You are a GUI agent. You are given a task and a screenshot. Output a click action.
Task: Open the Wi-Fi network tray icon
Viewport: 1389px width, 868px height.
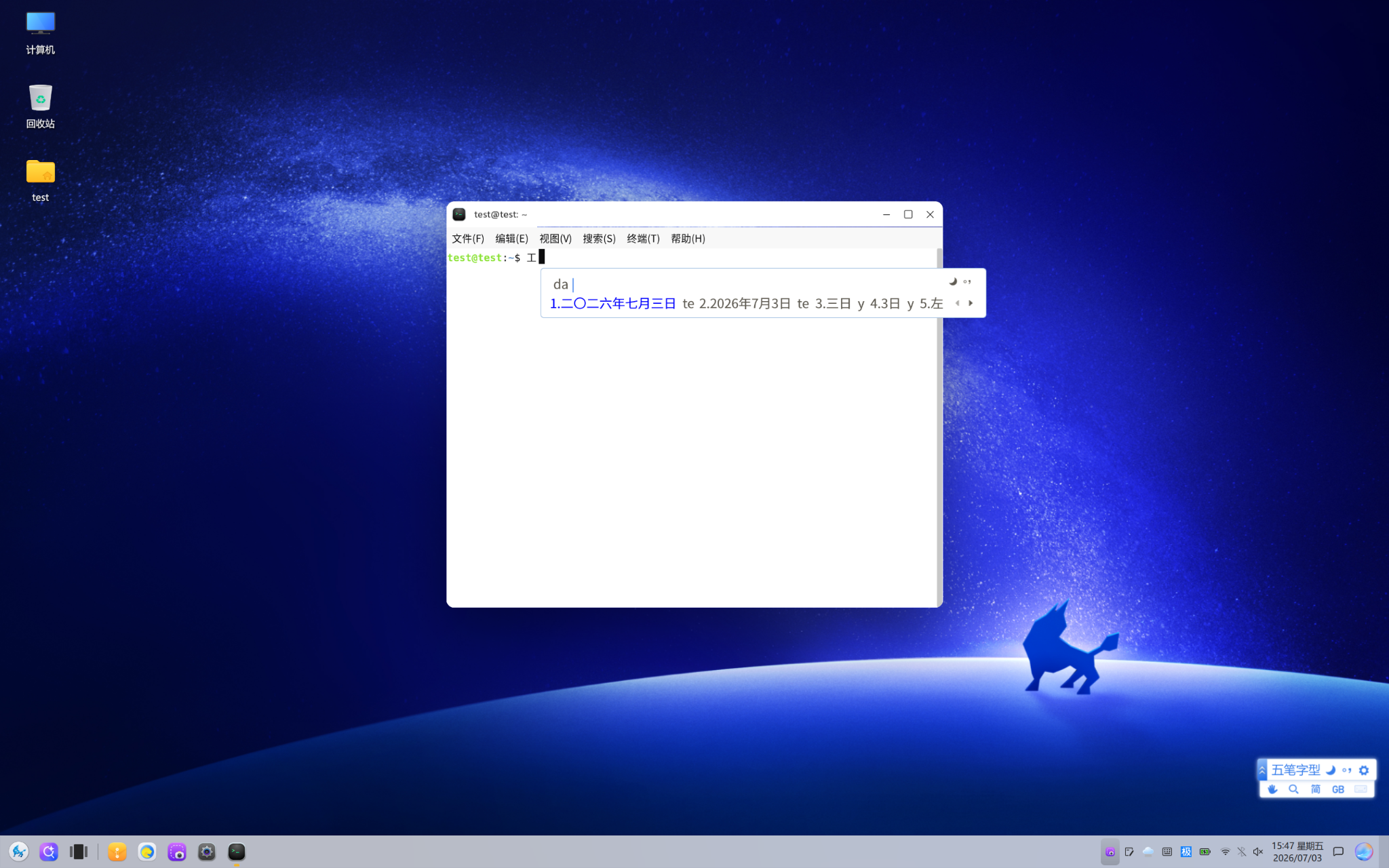1226,852
